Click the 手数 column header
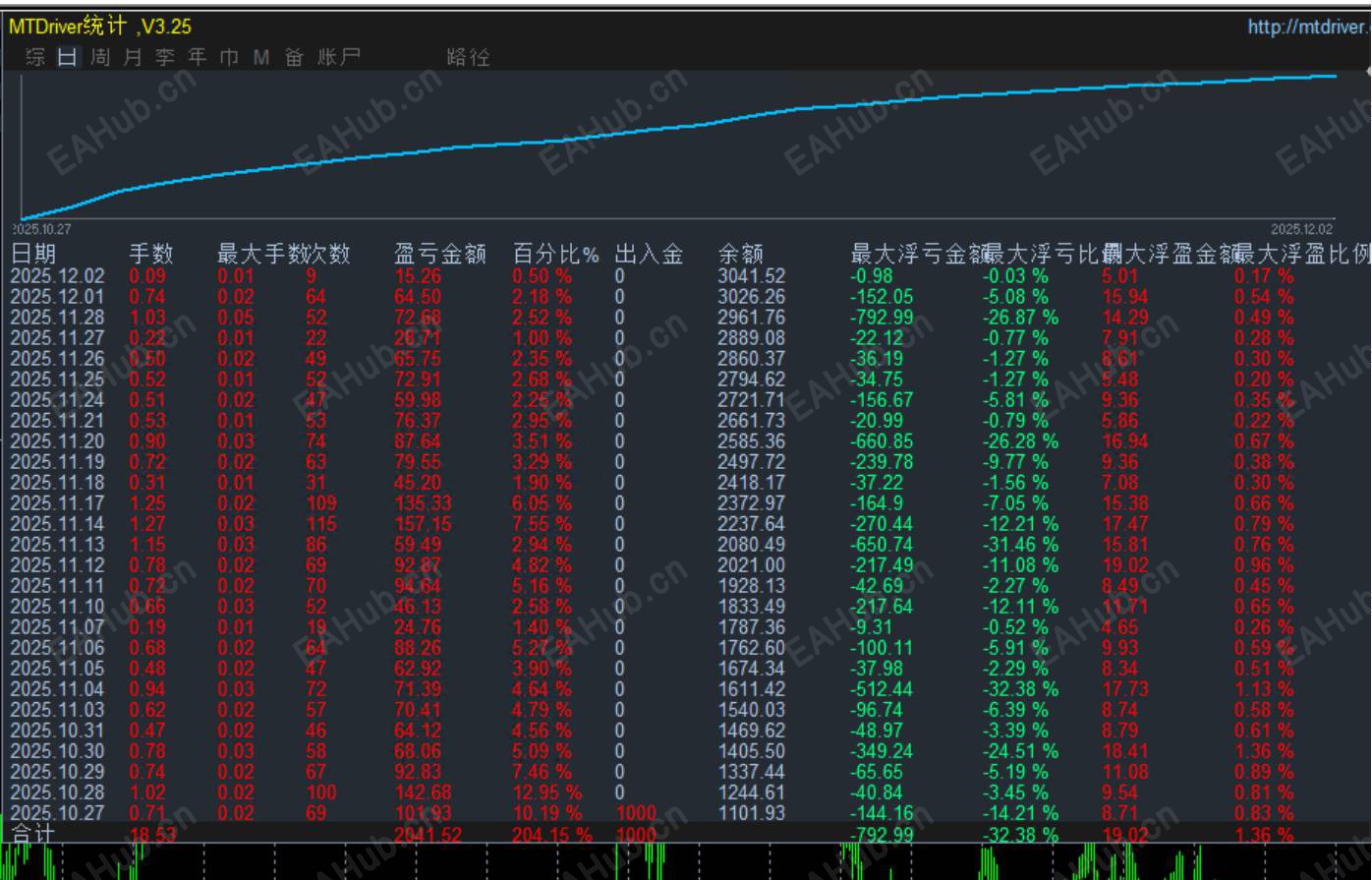The width and height of the screenshot is (1372, 880). point(151,254)
